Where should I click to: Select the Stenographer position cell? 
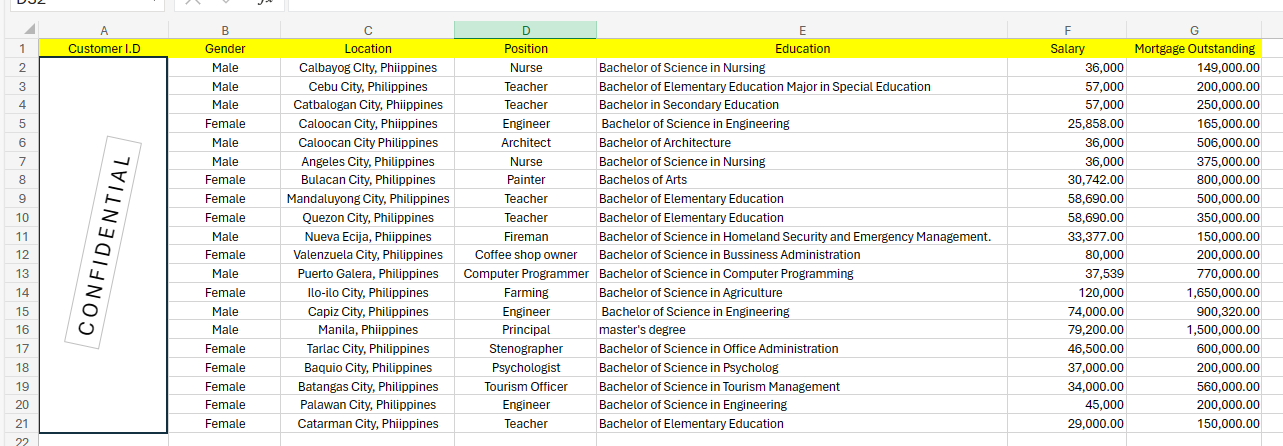click(x=525, y=349)
